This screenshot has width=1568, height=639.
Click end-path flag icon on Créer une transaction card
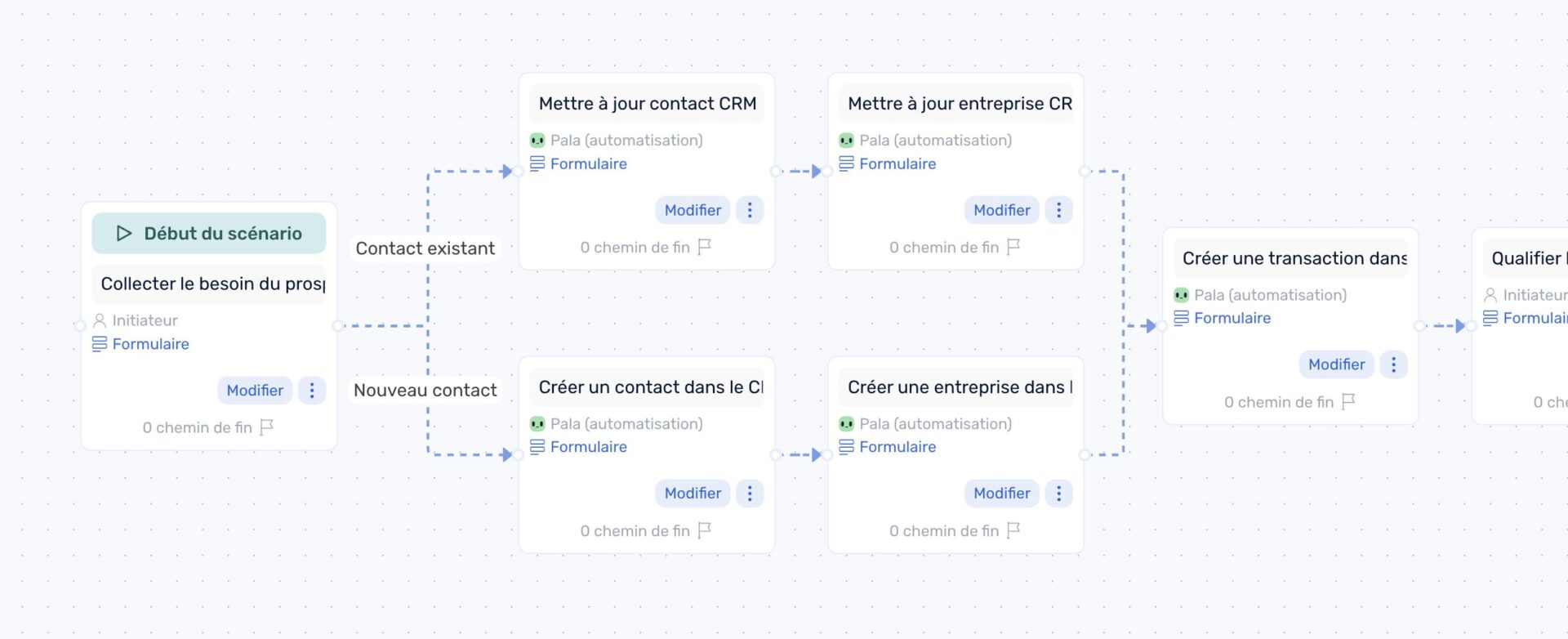point(1348,401)
